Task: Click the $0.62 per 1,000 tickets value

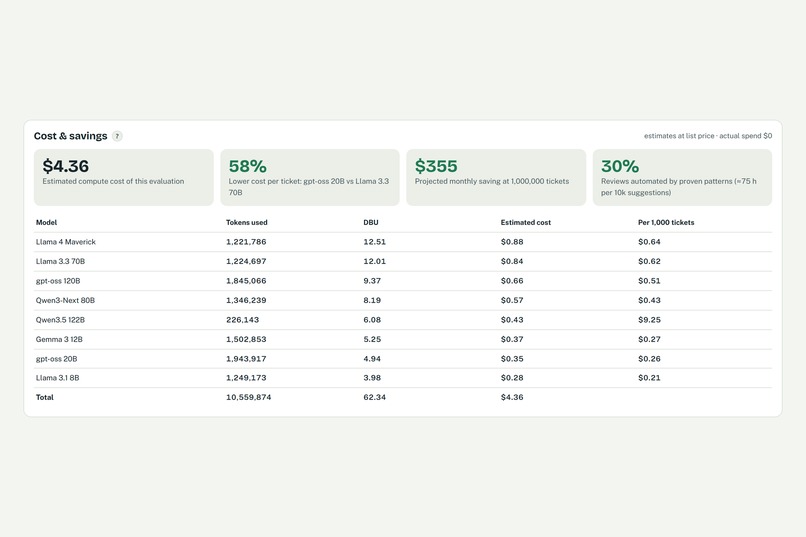Action: pos(649,262)
